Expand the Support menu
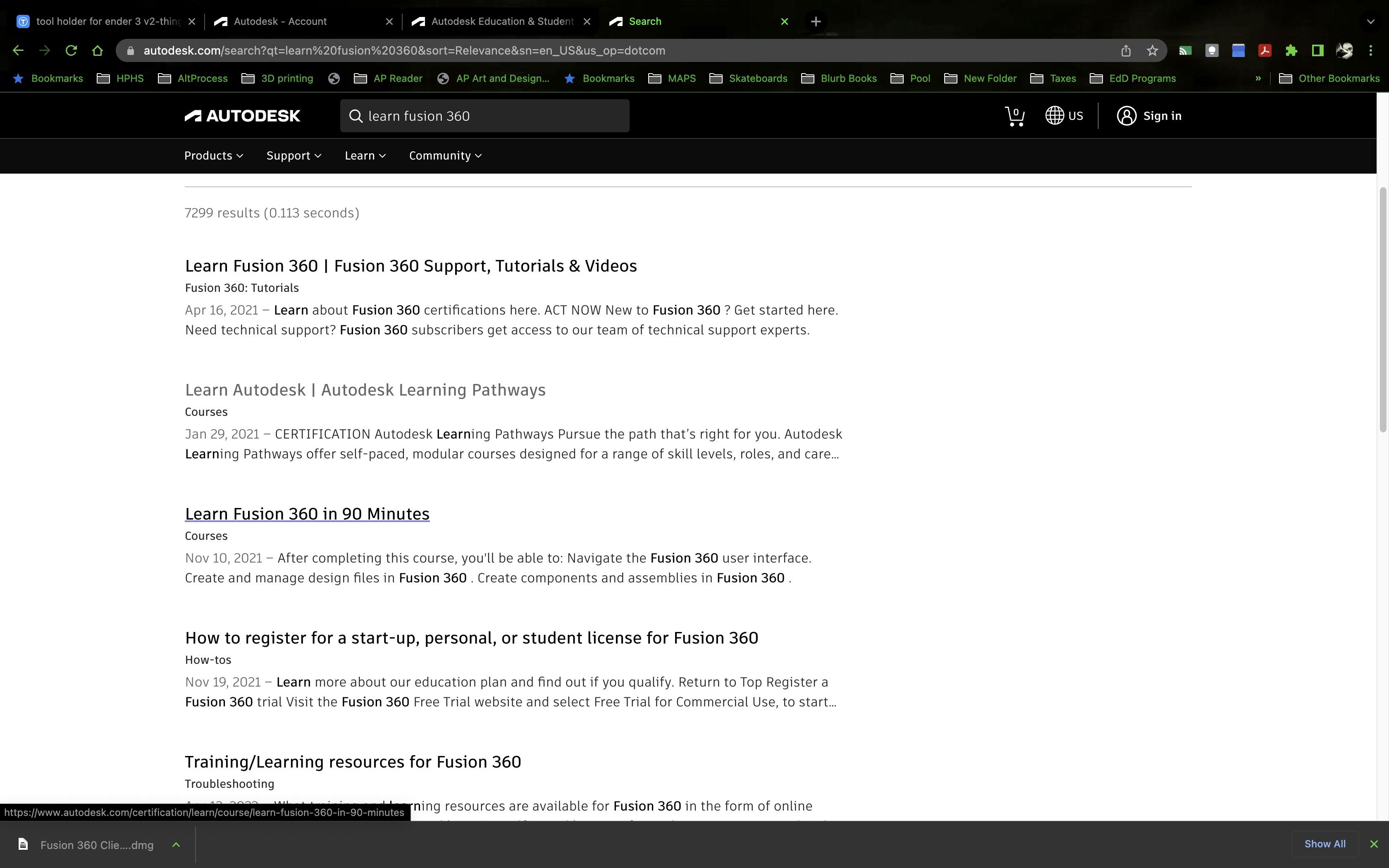1389x868 pixels. (x=293, y=155)
